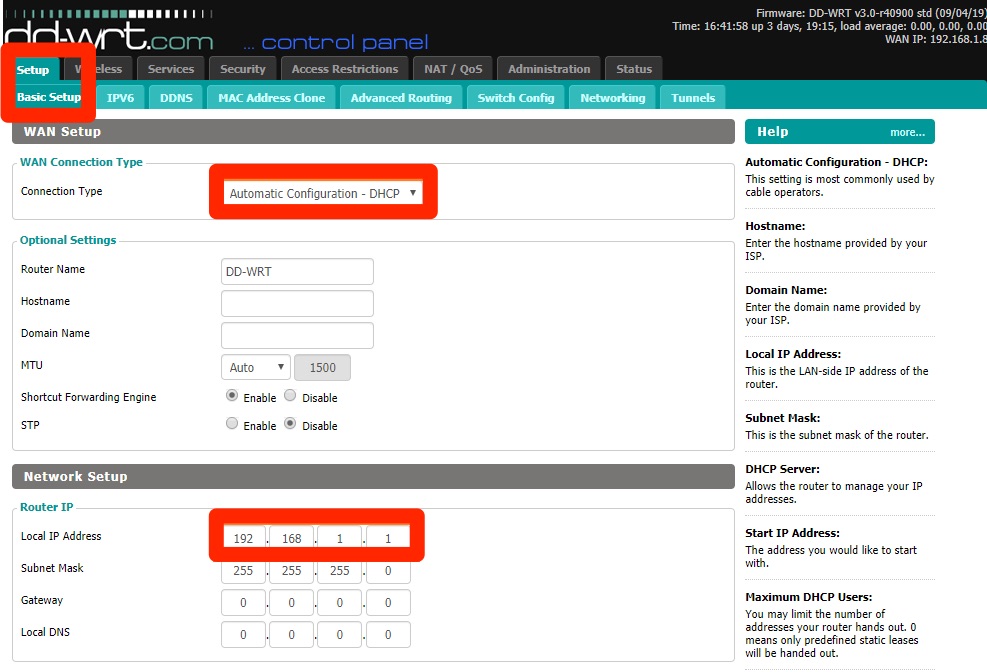The image size is (987, 672).
Task: Open the Administration tab
Action: click(549, 69)
